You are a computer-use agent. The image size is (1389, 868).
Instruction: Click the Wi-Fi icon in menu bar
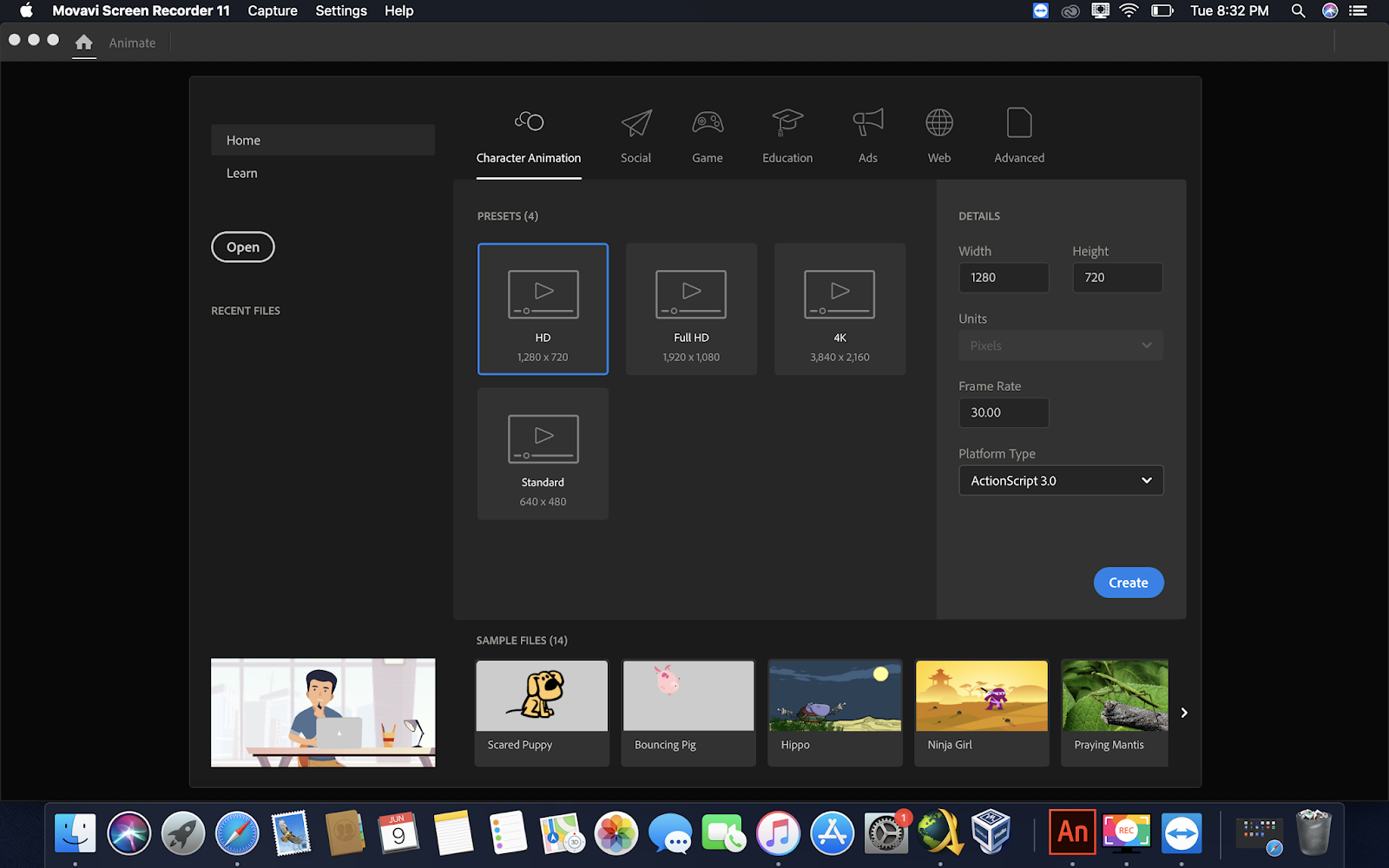click(x=1129, y=10)
